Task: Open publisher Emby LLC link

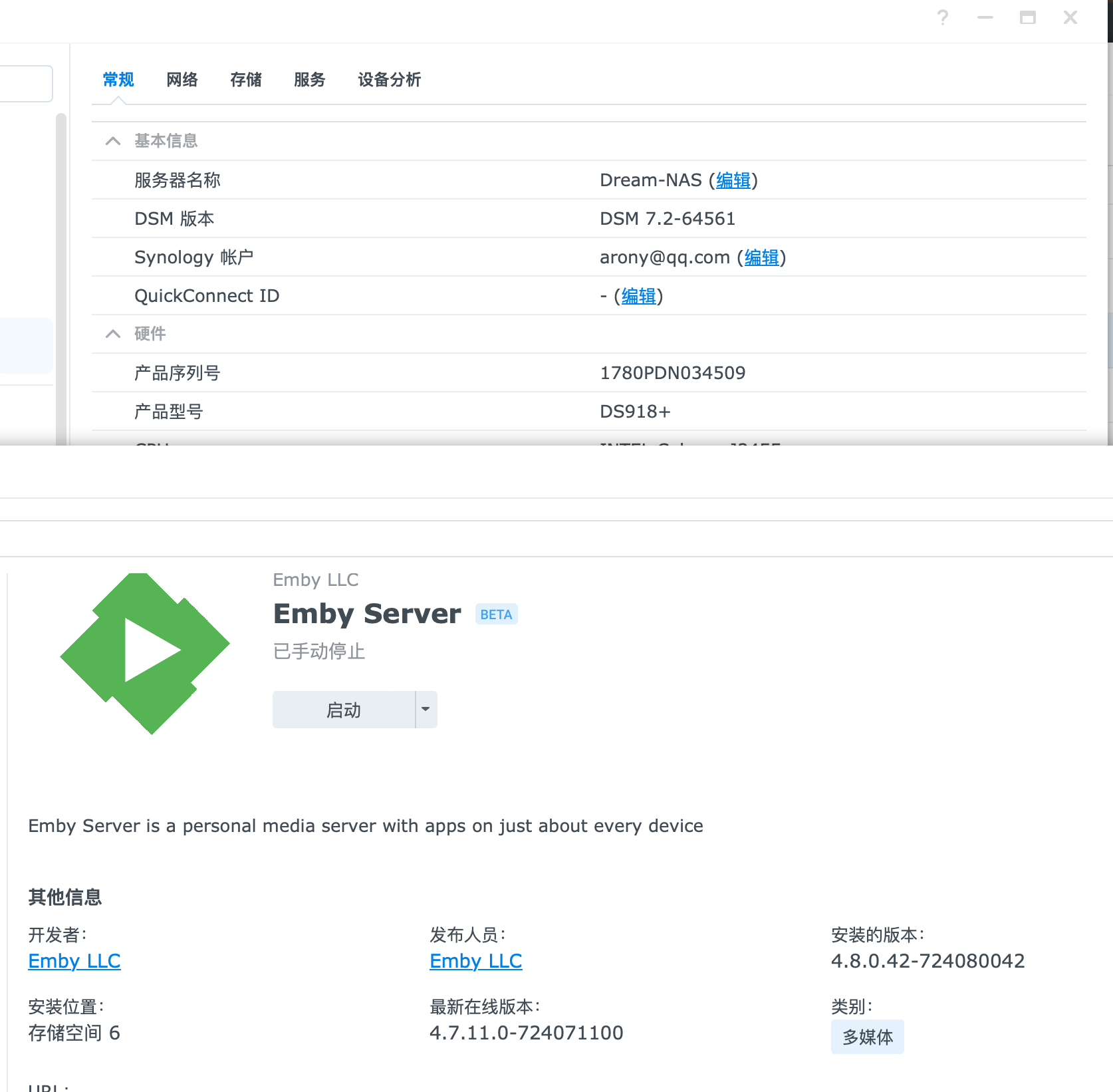Action: (476, 961)
